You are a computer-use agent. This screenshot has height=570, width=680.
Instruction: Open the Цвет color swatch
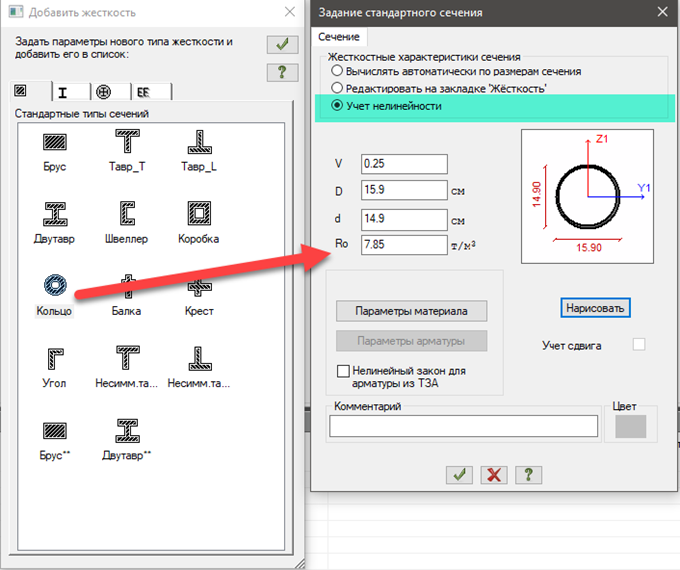(631, 426)
